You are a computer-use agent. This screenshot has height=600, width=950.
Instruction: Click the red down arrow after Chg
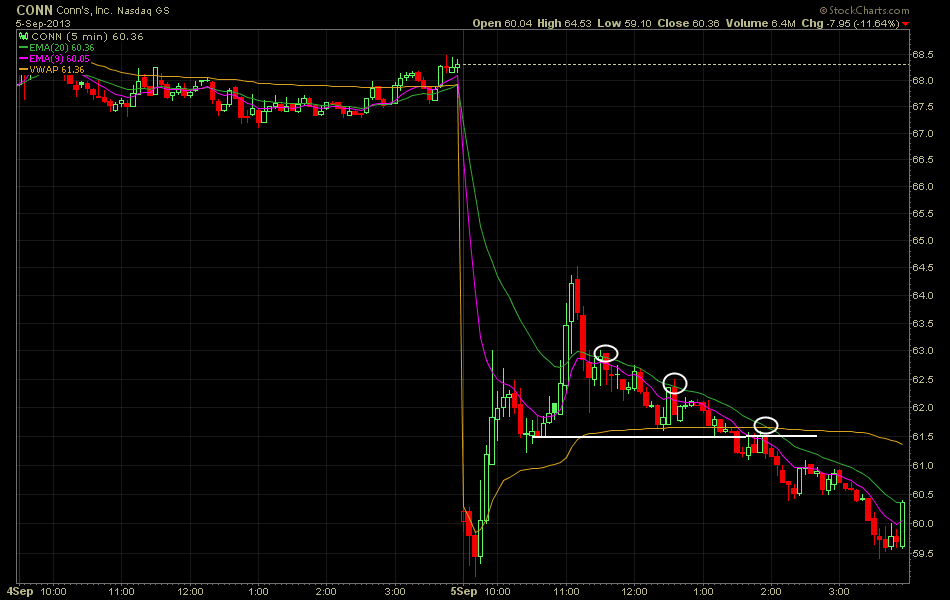click(906, 23)
